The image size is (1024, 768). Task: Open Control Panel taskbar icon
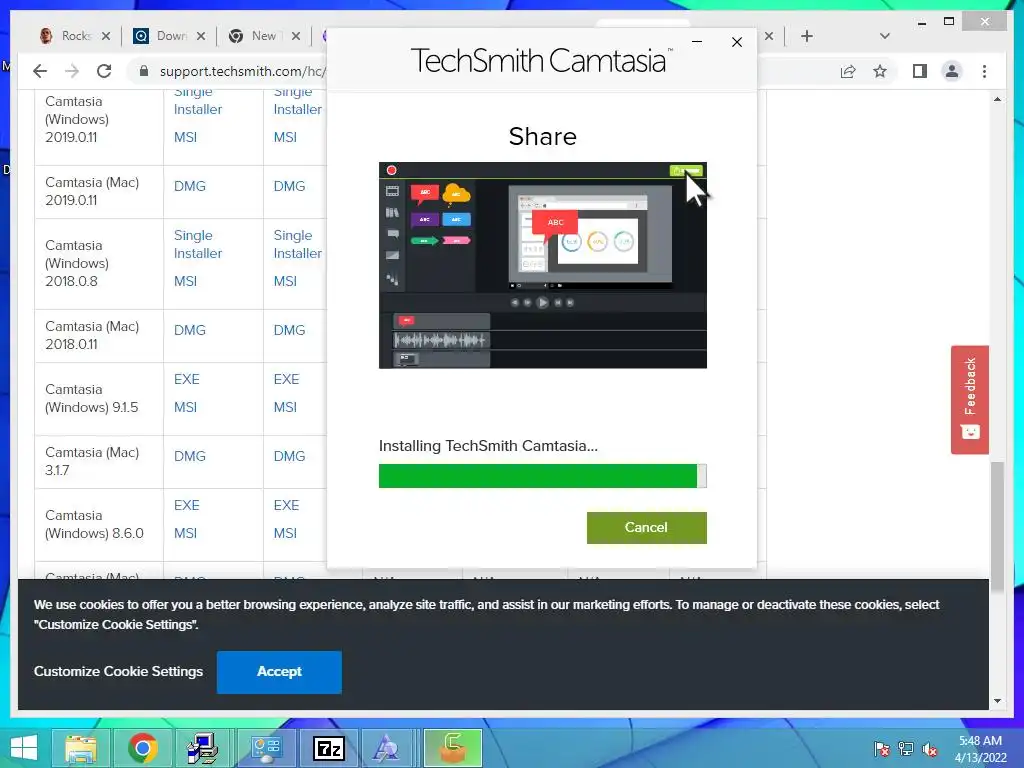click(266, 748)
